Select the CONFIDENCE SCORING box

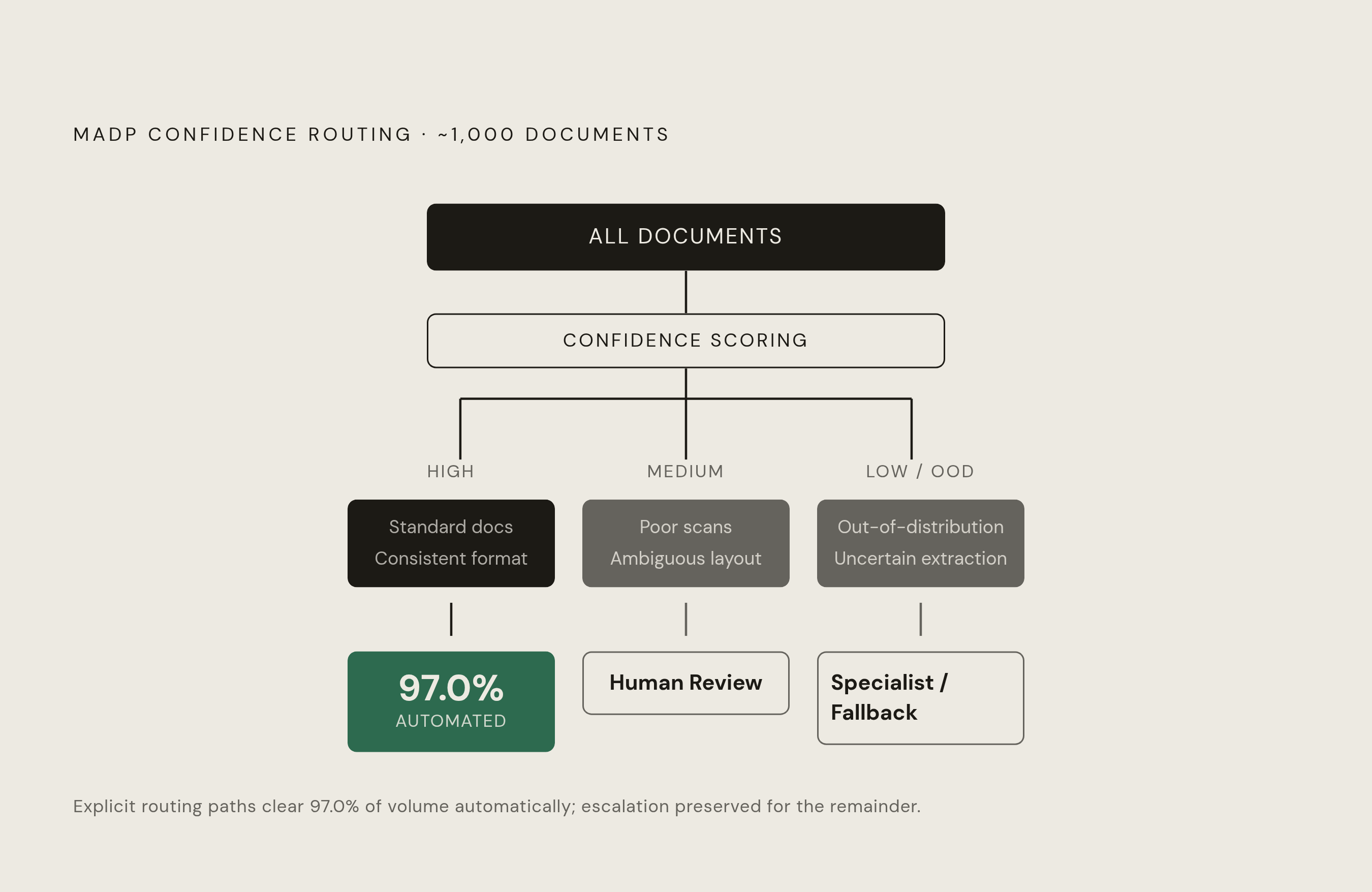point(685,341)
